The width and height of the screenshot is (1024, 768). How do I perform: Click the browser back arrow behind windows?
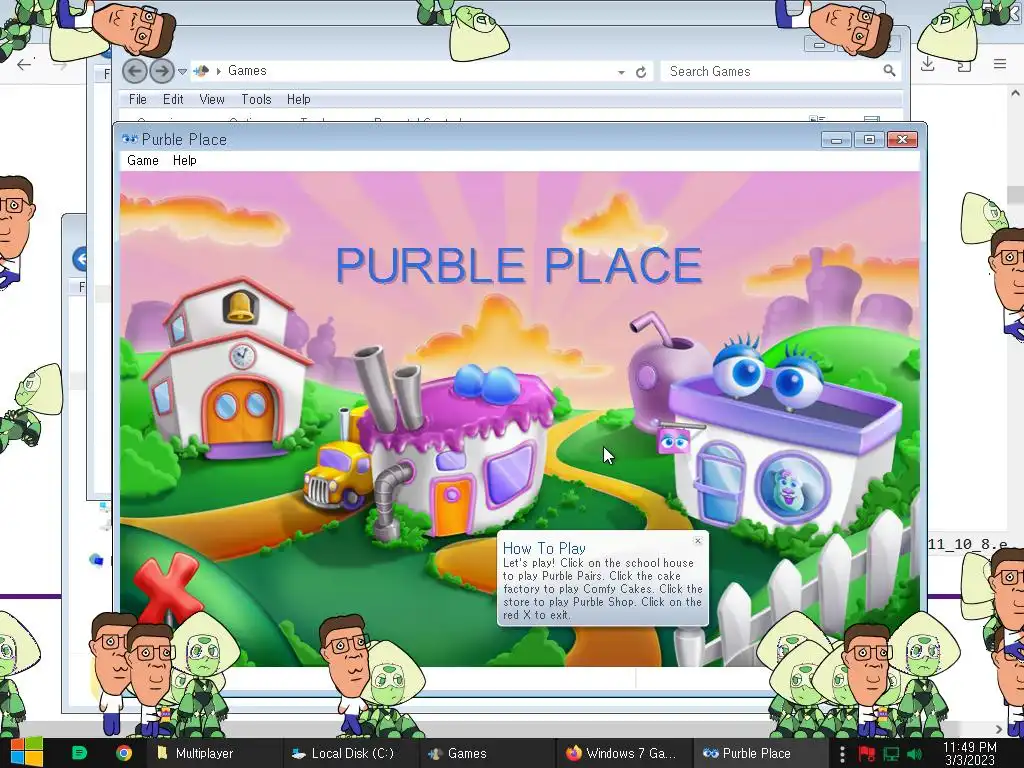pos(24,64)
